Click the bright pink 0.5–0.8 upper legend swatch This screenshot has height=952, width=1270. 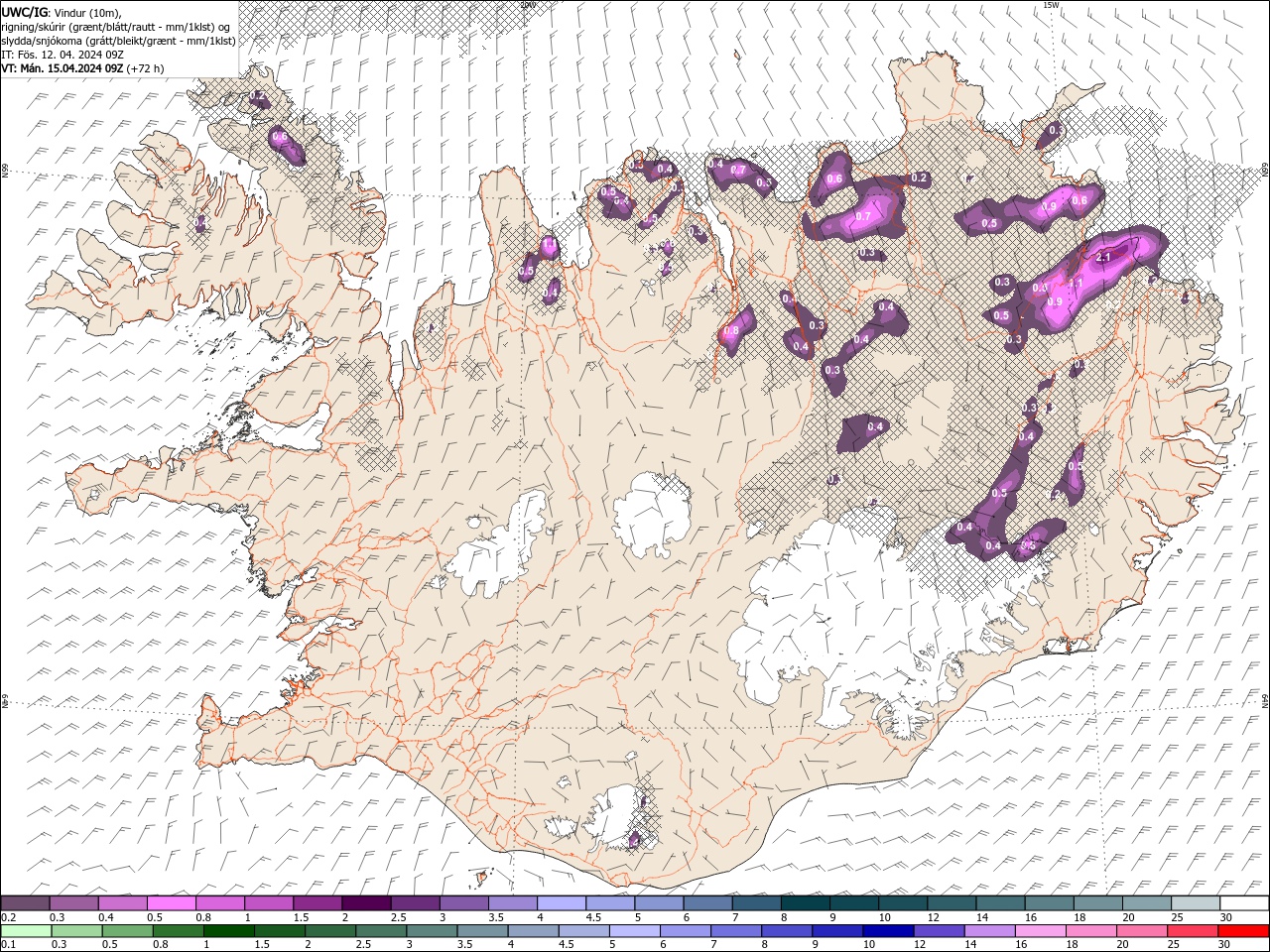point(171,903)
